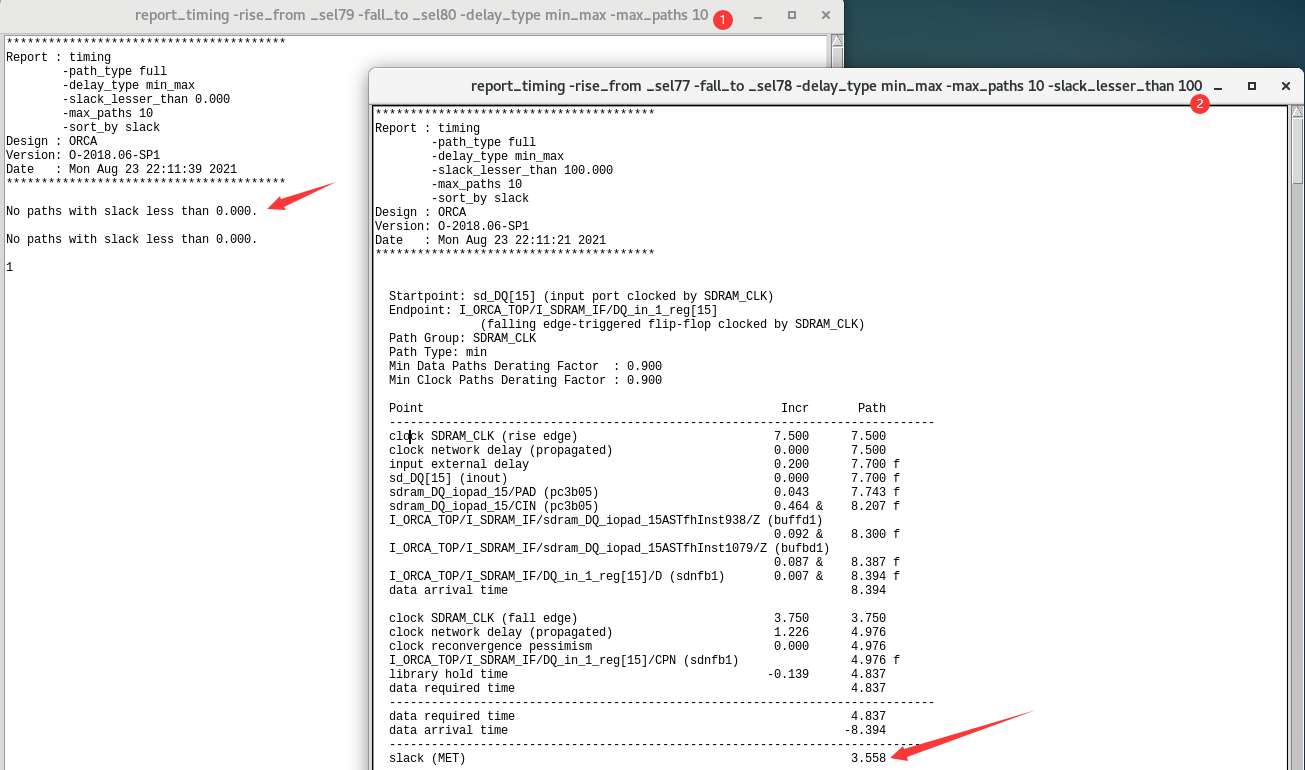Click the lone '1' result in _sel79 window
The width and height of the screenshot is (1305, 770).
coord(9,267)
